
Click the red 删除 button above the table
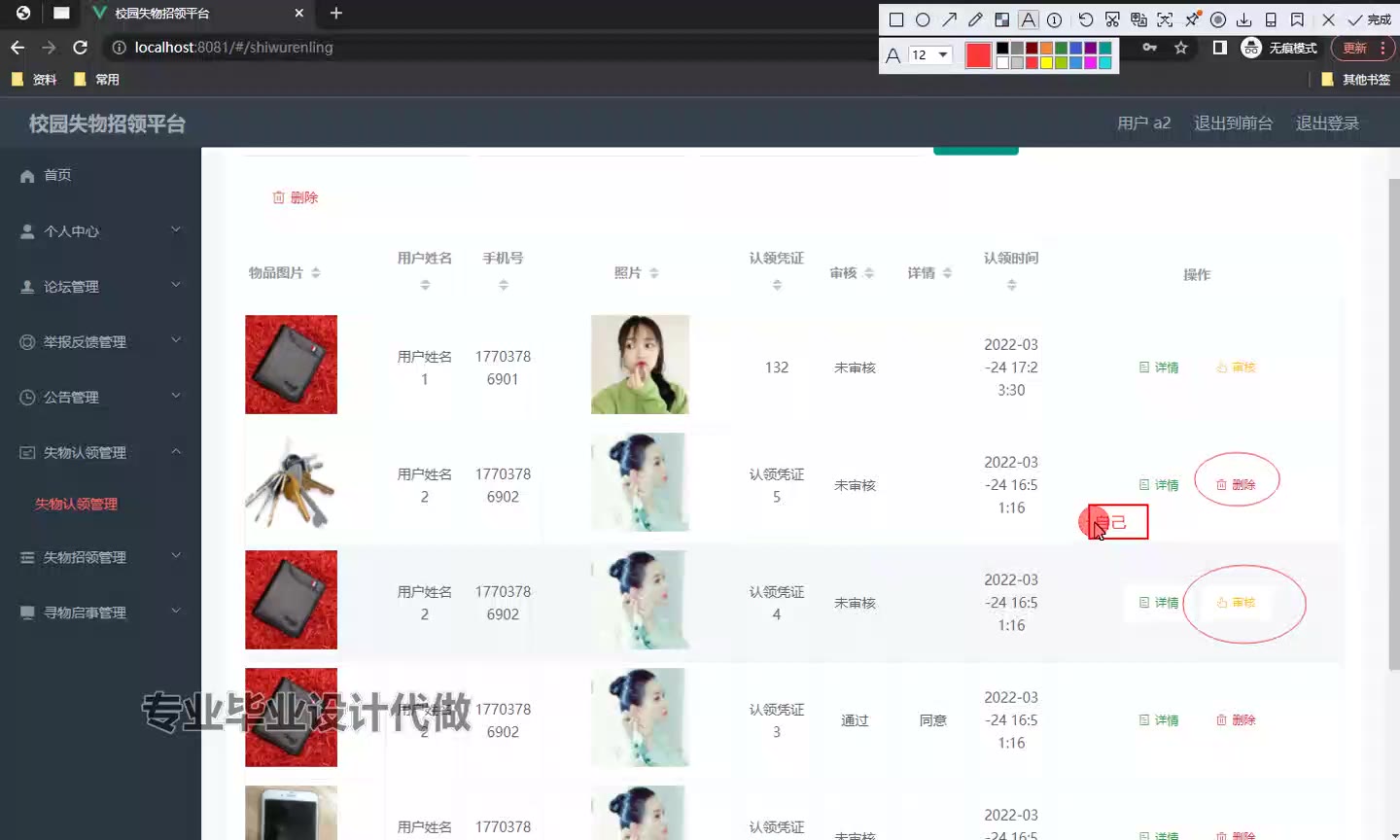pyautogui.click(x=296, y=197)
